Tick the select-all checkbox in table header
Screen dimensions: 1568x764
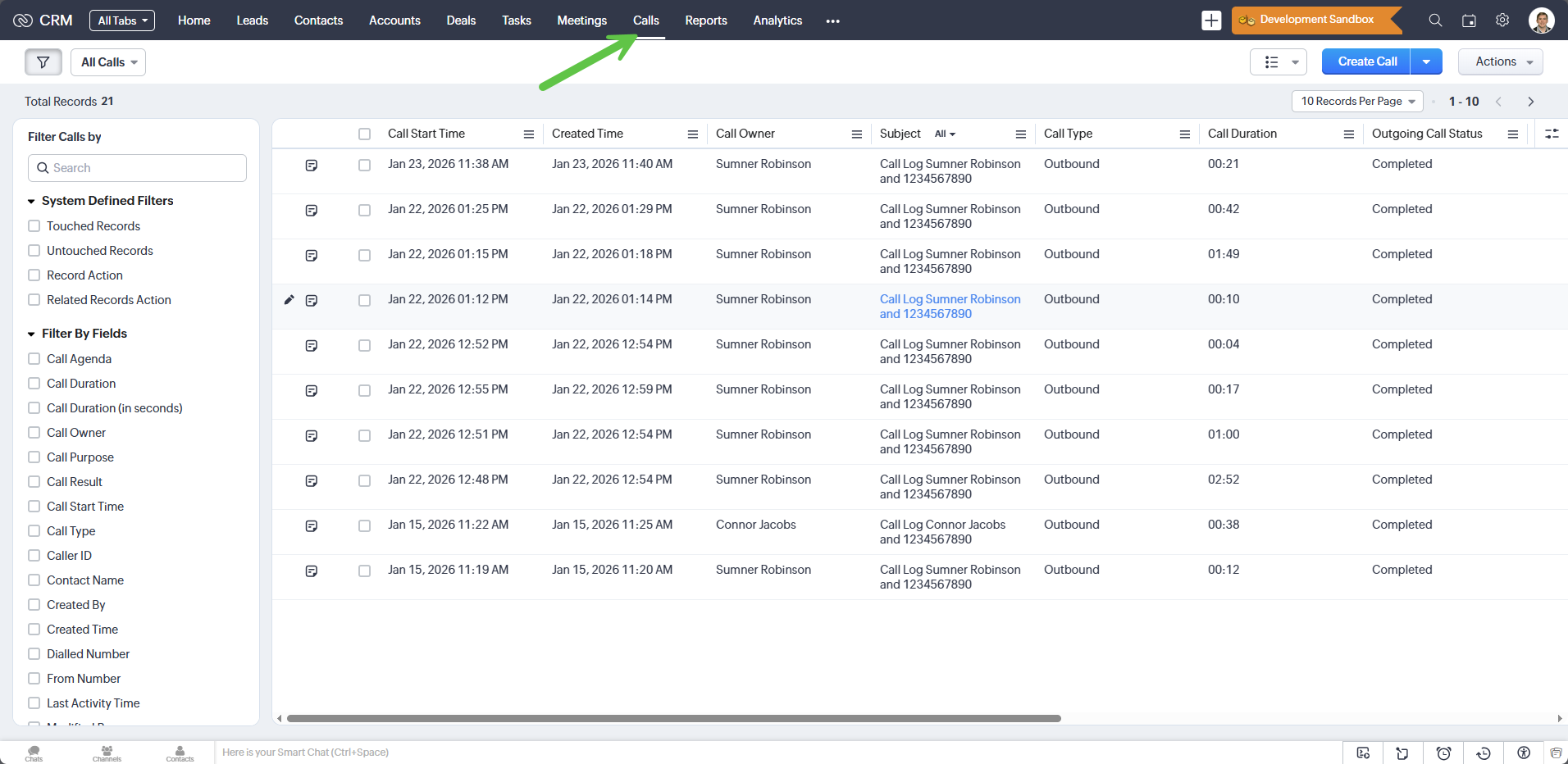coord(364,134)
